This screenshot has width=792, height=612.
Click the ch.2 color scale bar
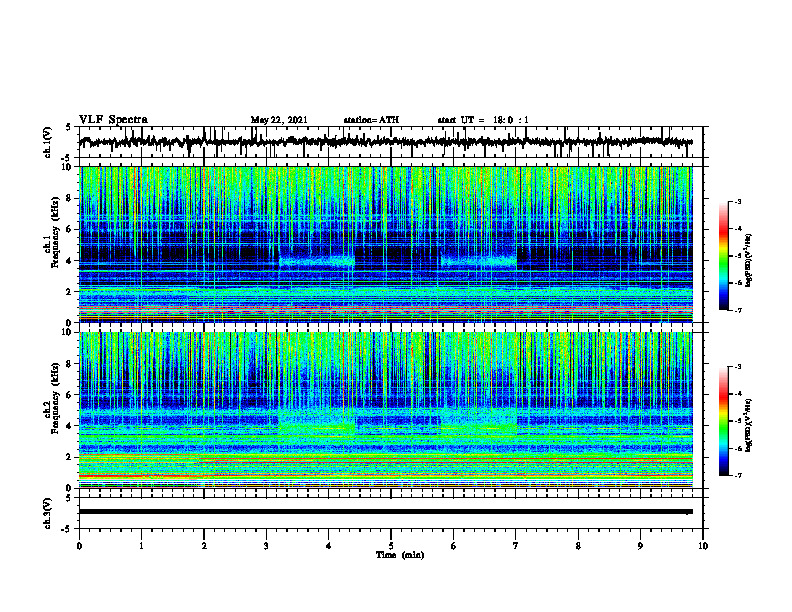[724, 421]
